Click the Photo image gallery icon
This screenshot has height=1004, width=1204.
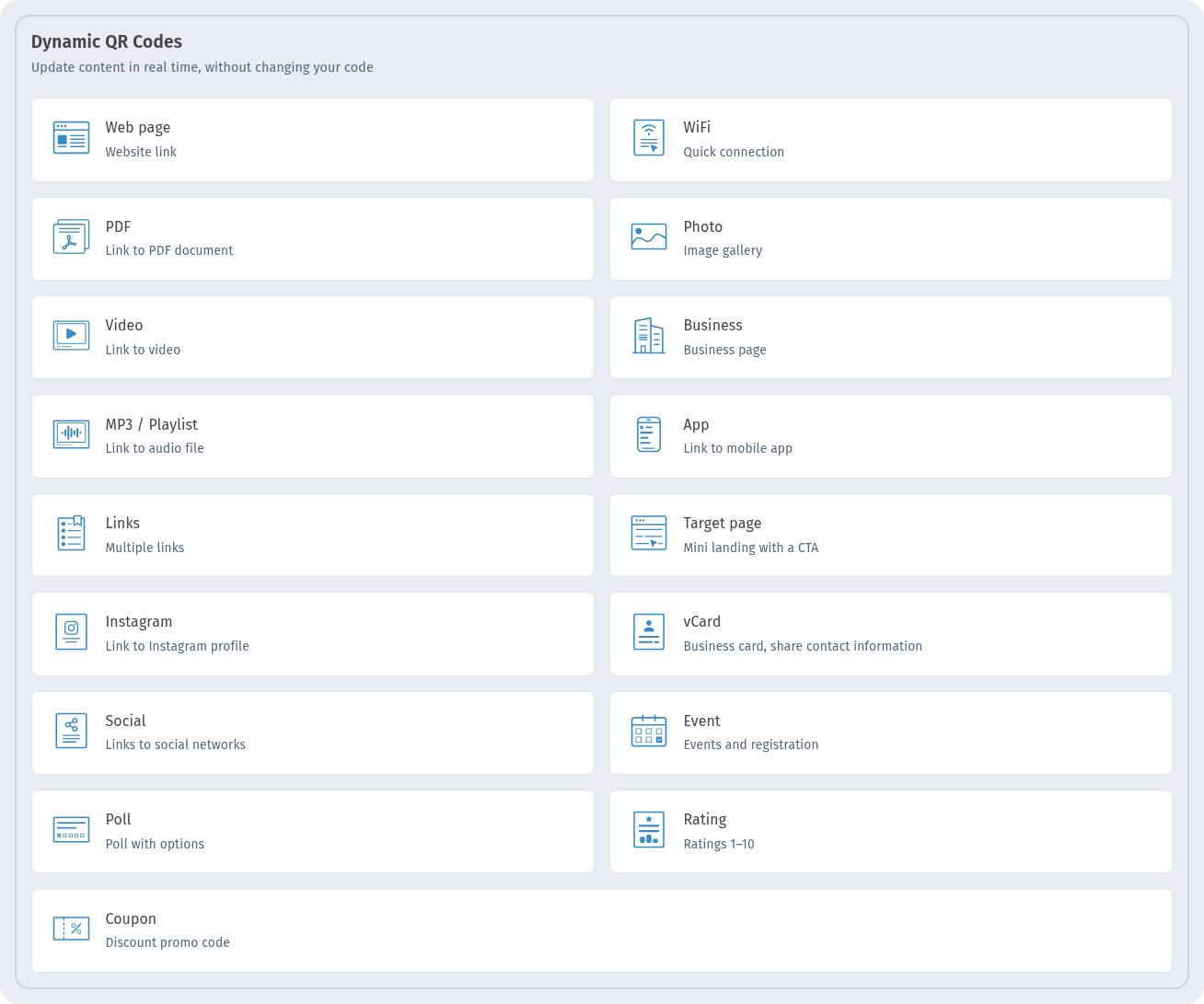649,237
